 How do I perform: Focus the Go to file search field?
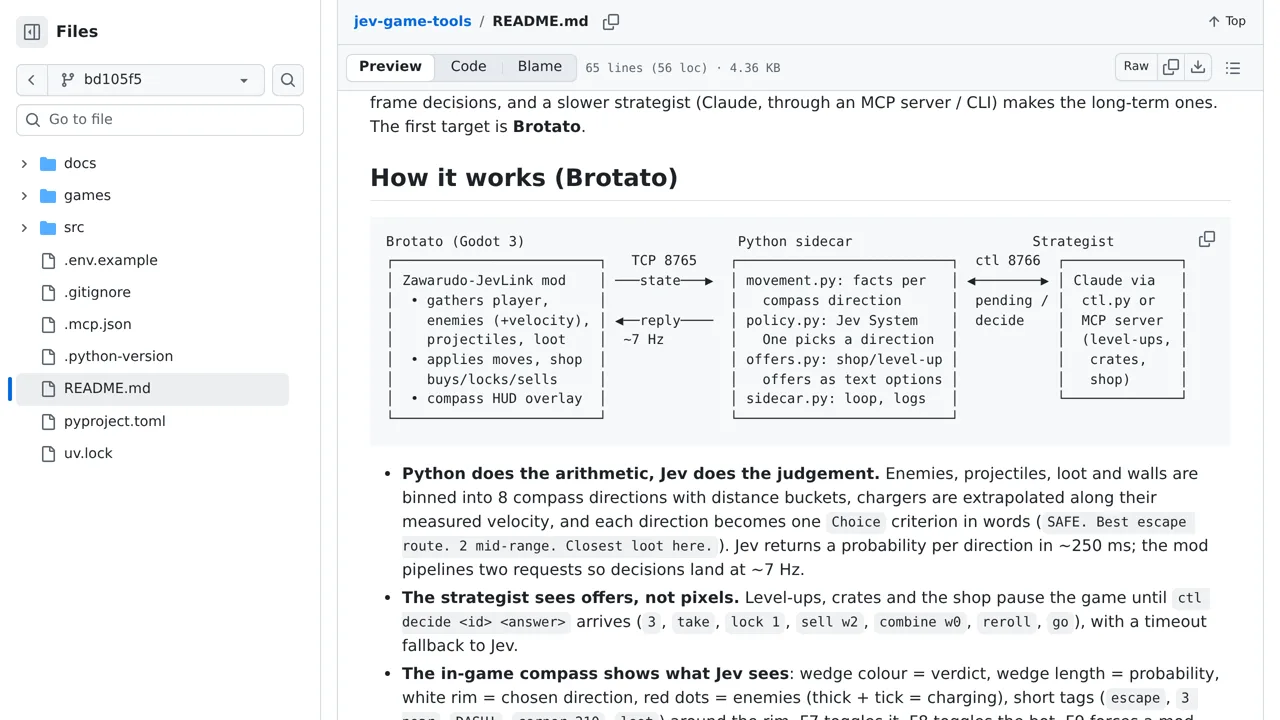pyautogui.click(x=160, y=120)
